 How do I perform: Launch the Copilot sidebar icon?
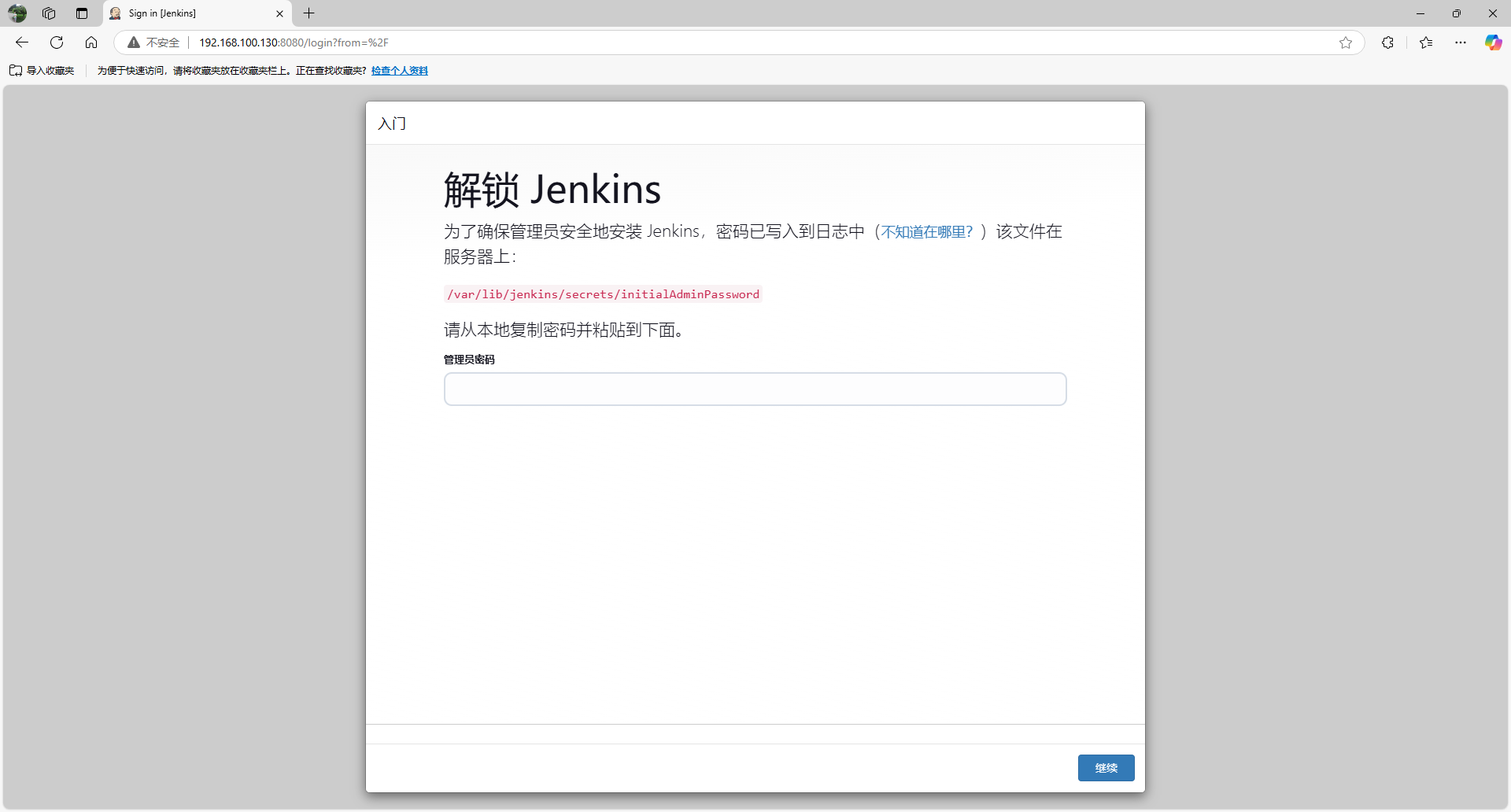click(1493, 42)
